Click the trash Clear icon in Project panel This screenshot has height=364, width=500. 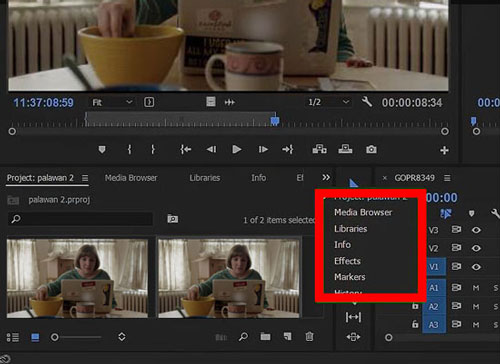click(x=309, y=337)
